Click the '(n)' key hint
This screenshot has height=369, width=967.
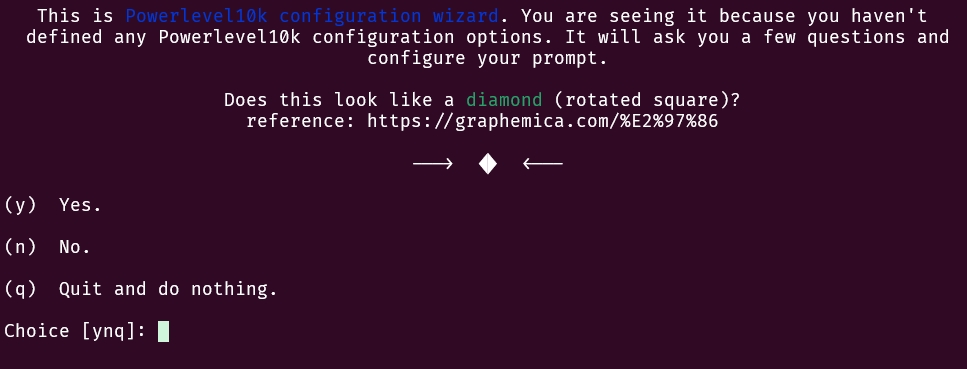tap(20, 247)
